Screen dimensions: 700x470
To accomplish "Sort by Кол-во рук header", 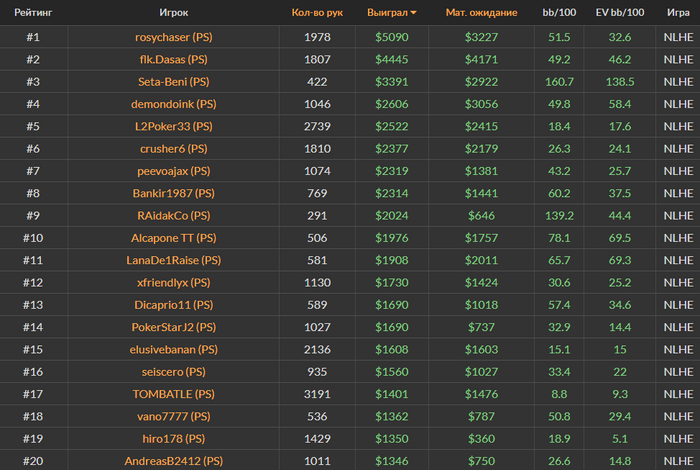I will [x=317, y=13].
